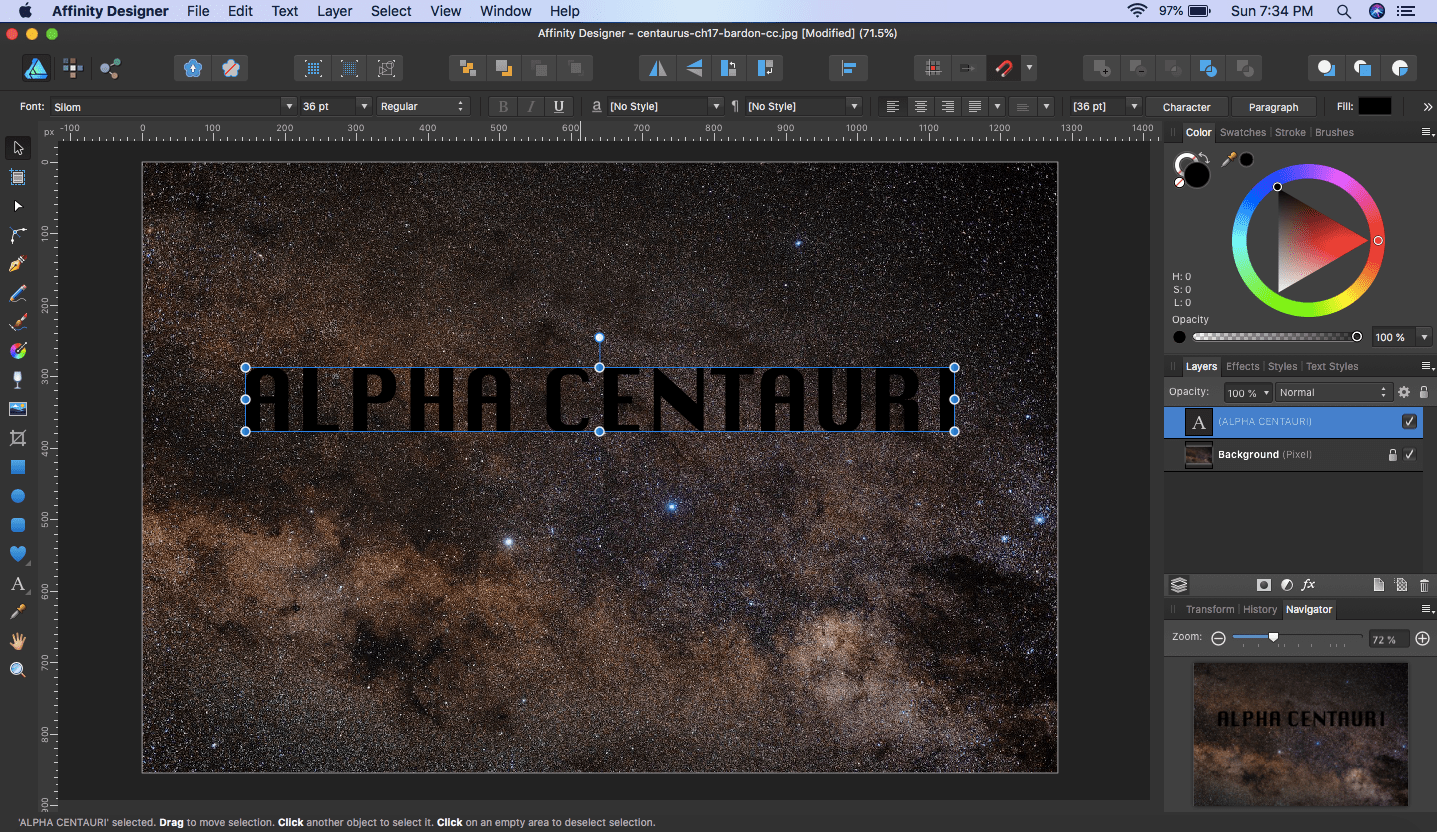Pick the Crop tool
The image size is (1437, 832).
point(17,438)
